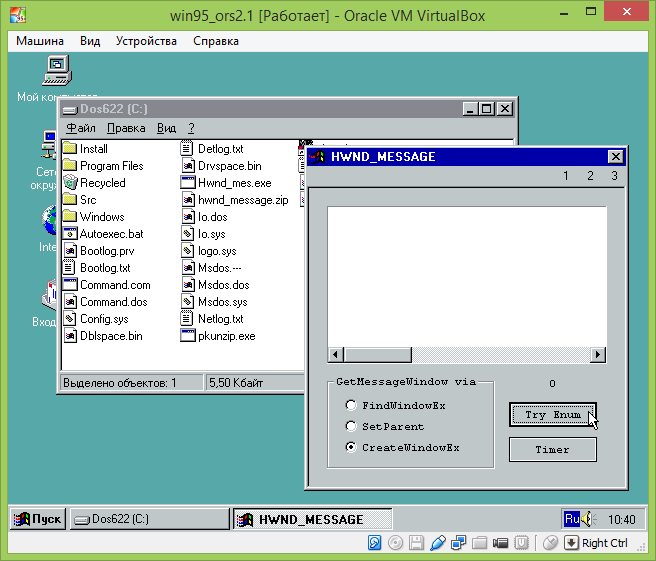
Task: Select the Hwnd_mes.exe file icon
Action: tap(188, 183)
